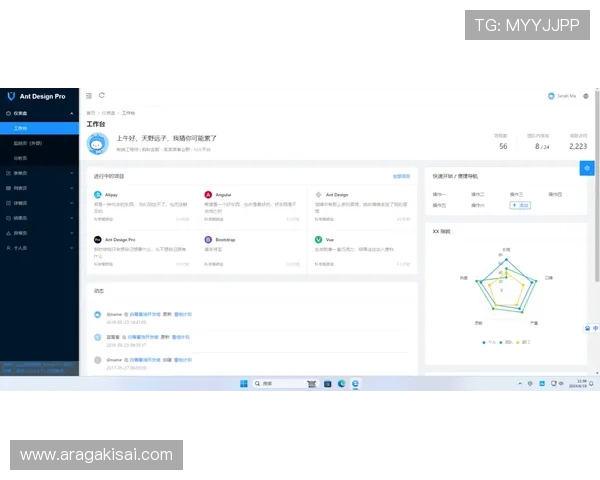Click the 全部项目 link
The height and width of the screenshot is (480, 600).
tap(401, 176)
